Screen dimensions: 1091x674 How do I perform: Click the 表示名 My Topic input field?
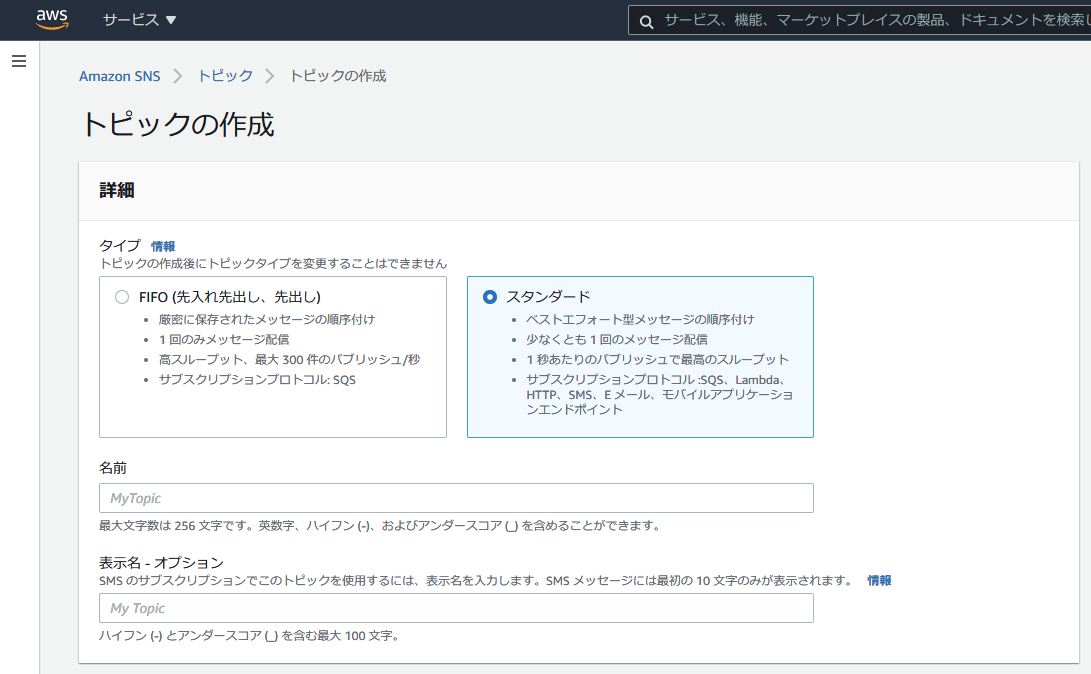(456, 608)
